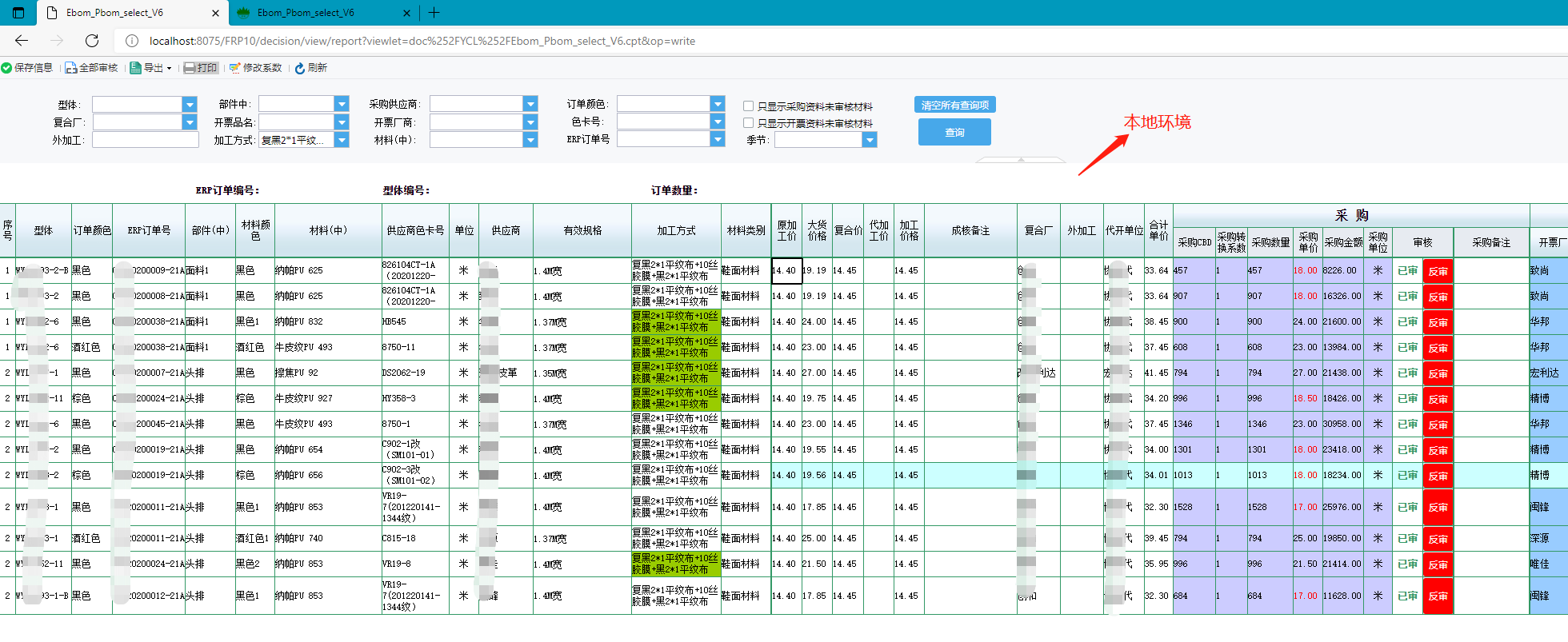The image size is (1568, 642).
Task: Click the 采购数量 column header
Action: 1270,243
